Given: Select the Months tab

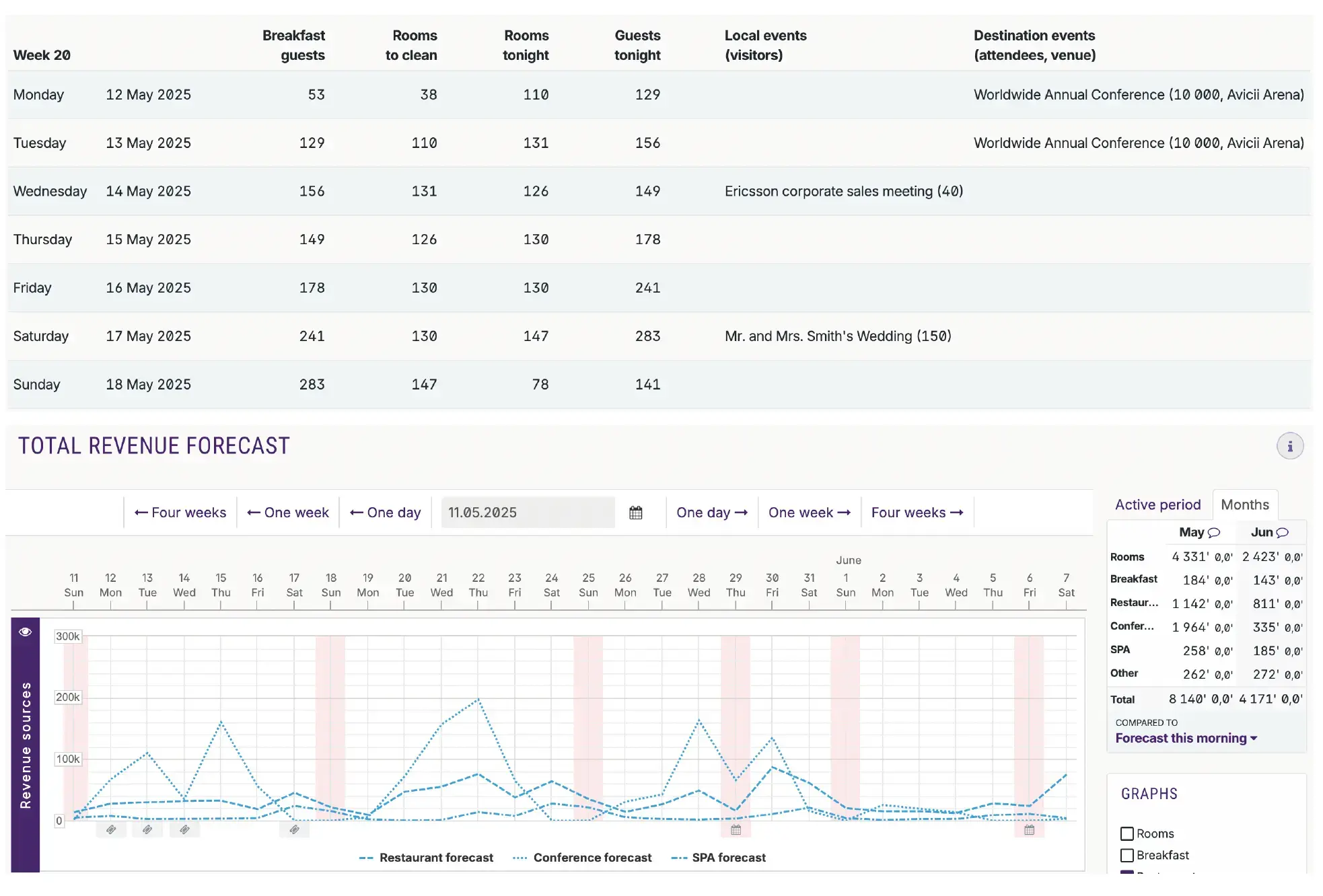Looking at the screenshot, I should (x=1246, y=505).
